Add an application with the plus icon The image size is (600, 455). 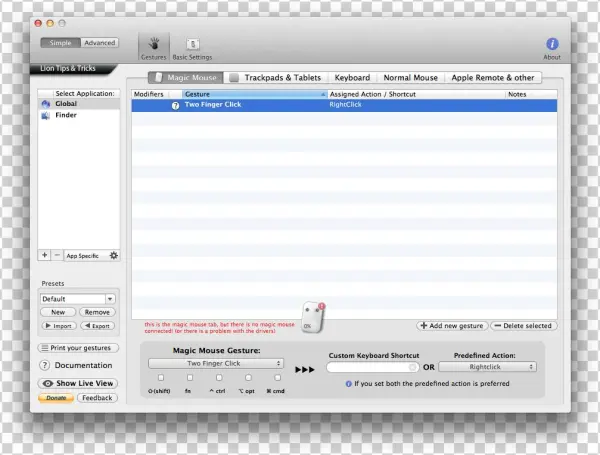click(45, 256)
